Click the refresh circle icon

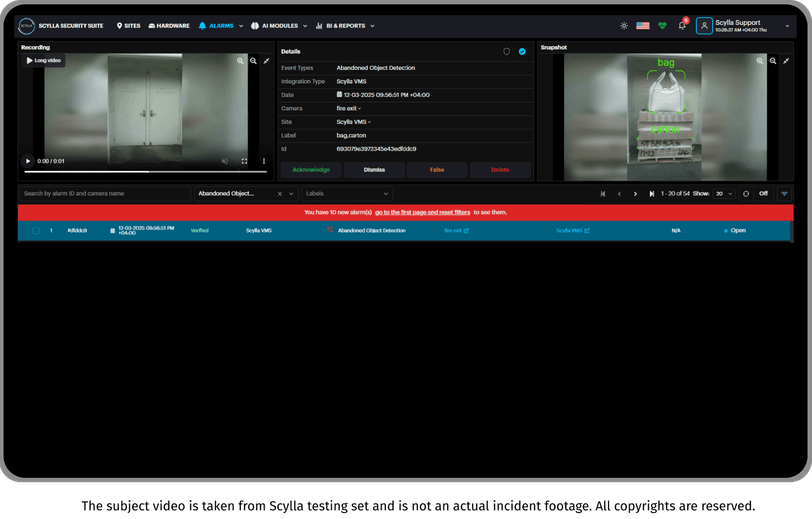point(746,194)
